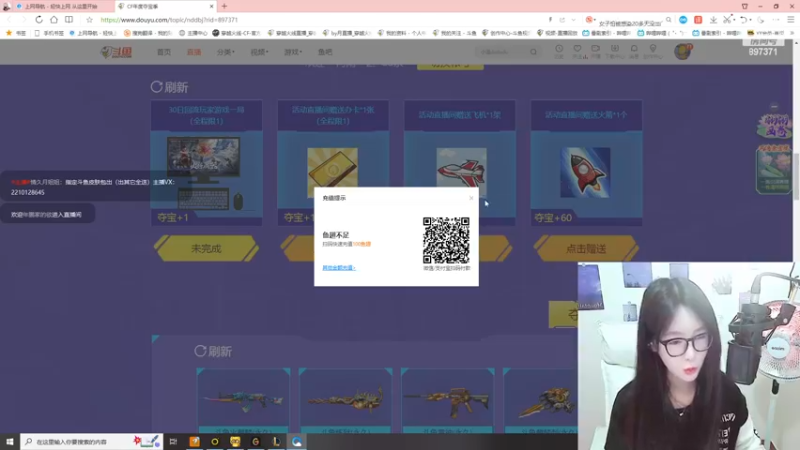Expand the 游戏 dropdown menu

293,52
